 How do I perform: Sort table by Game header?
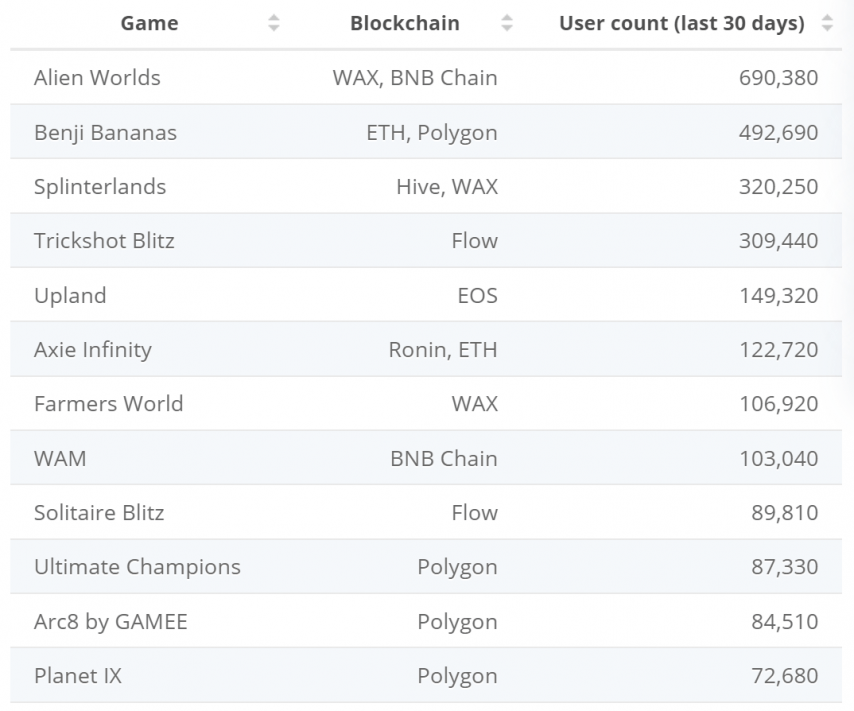149,24
